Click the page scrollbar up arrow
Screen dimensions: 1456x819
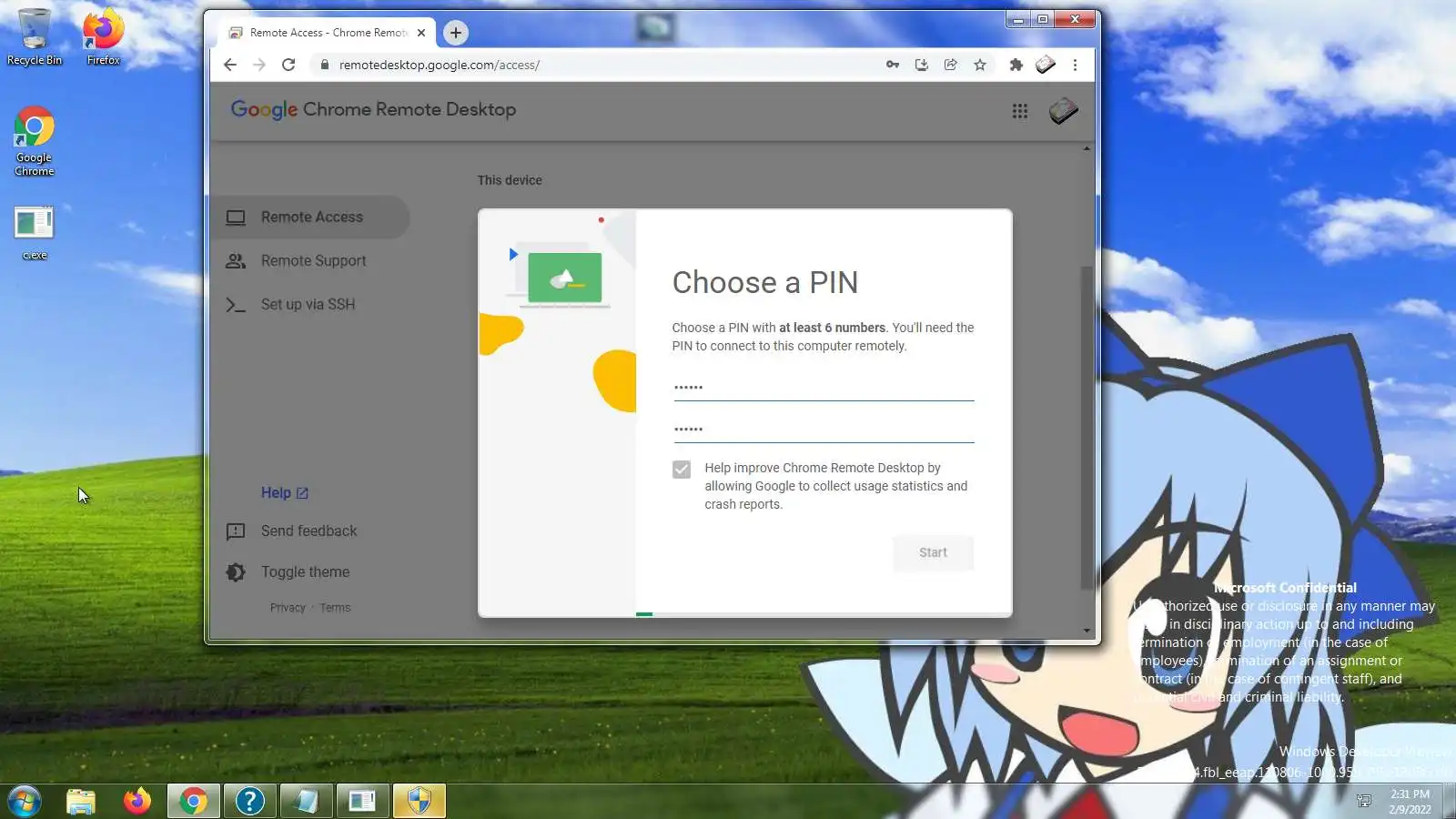(1087, 148)
